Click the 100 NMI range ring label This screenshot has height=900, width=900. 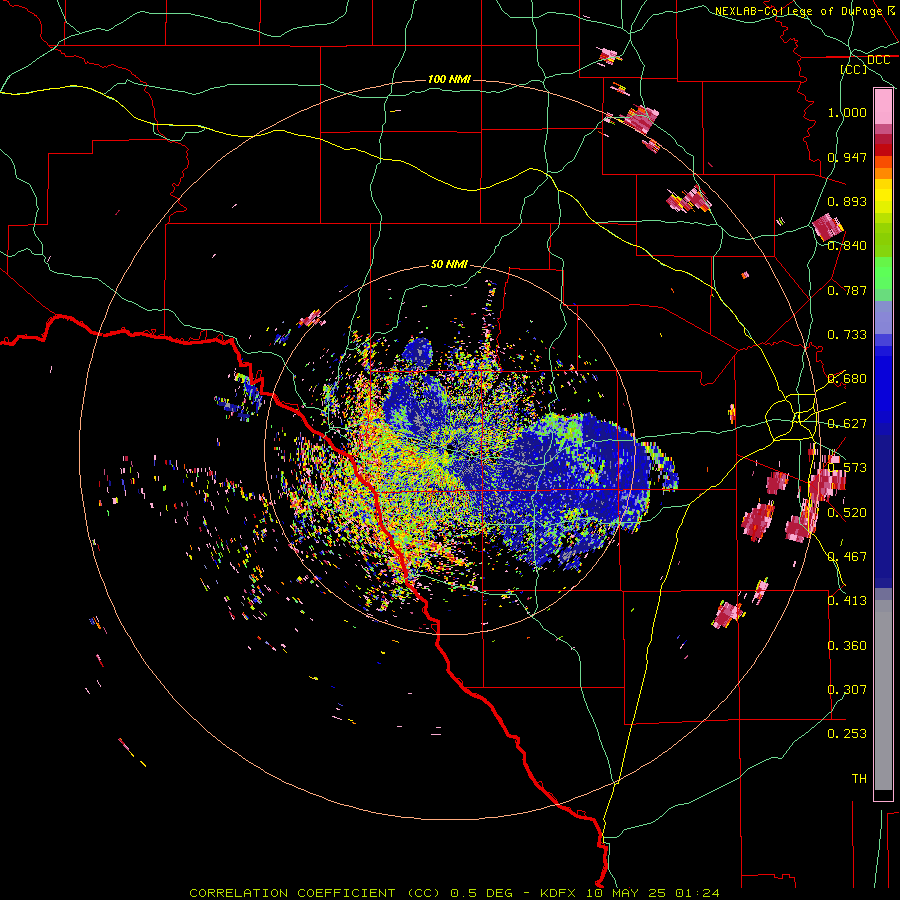(x=449, y=79)
